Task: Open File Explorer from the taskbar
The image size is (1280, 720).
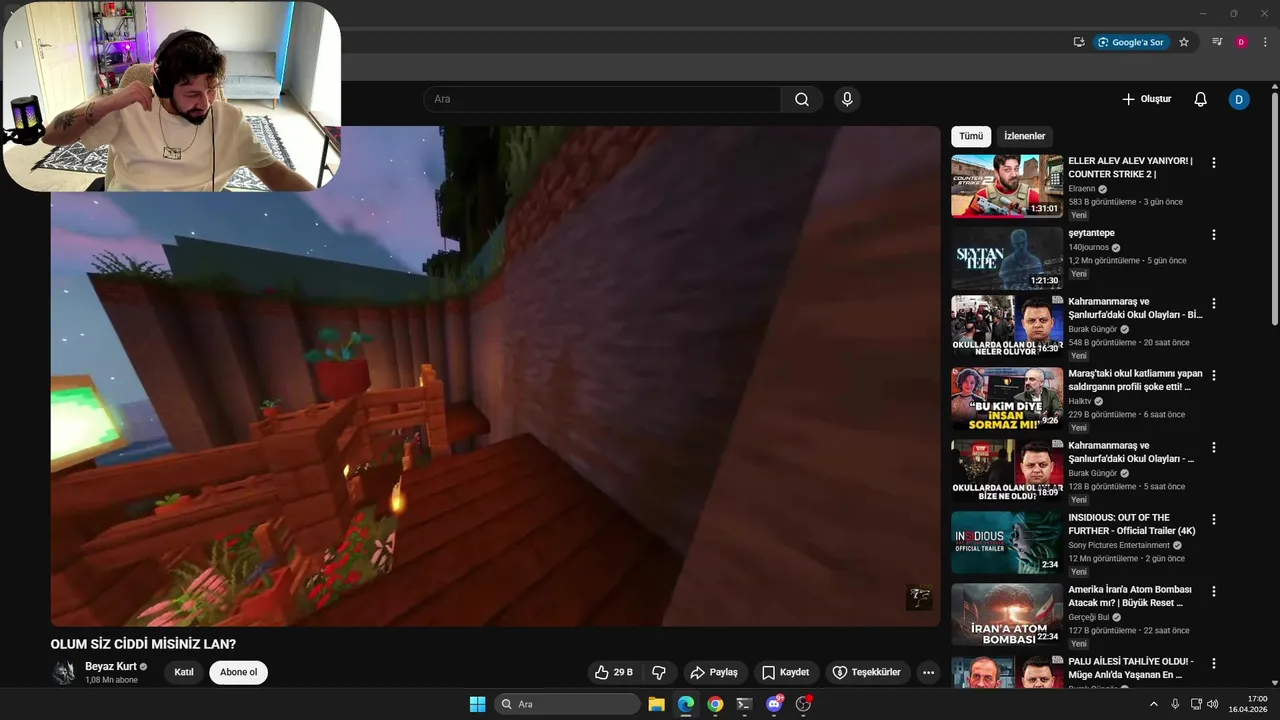Action: 656,704
